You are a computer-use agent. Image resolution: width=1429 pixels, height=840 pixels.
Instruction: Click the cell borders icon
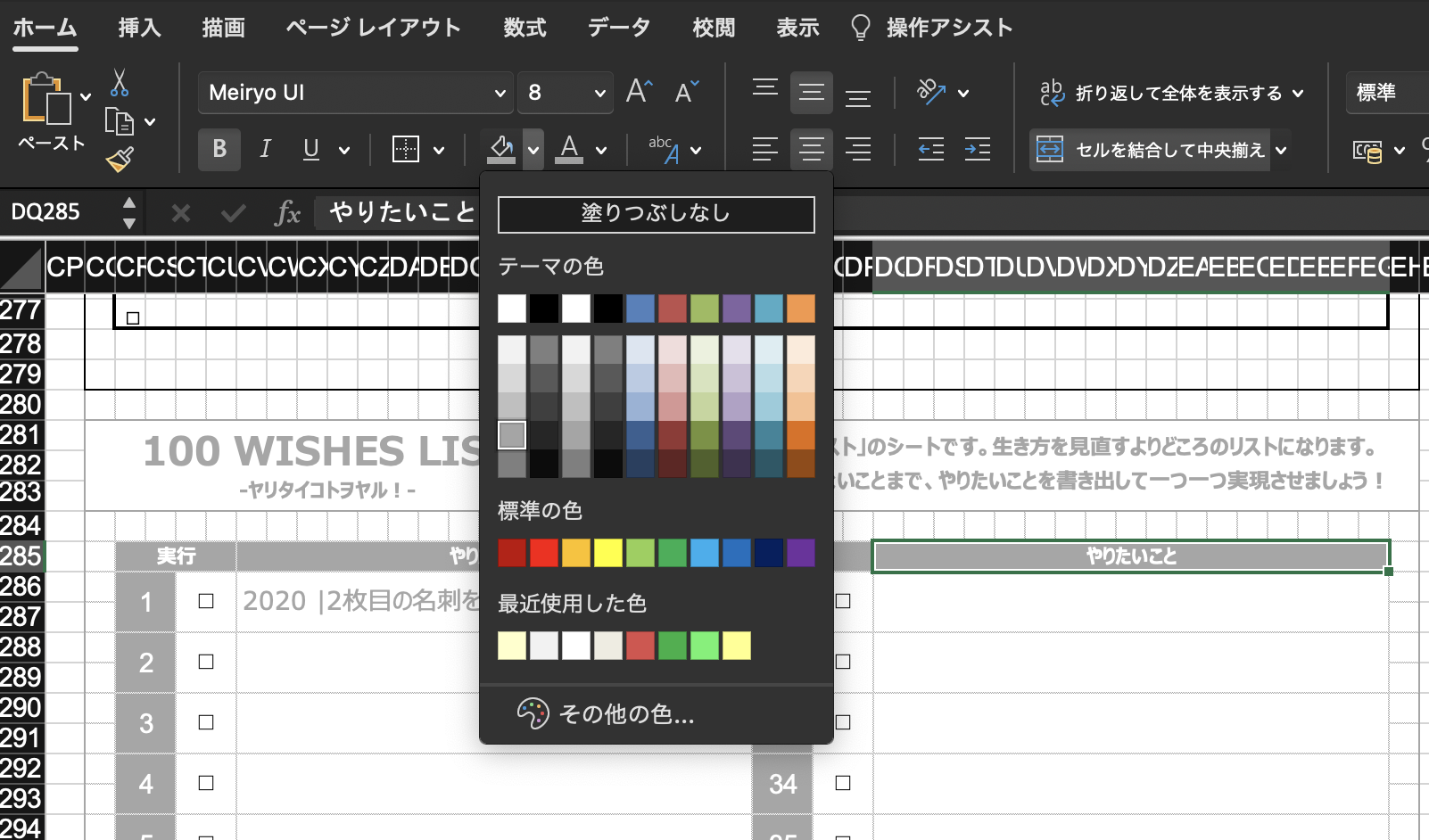pos(406,149)
